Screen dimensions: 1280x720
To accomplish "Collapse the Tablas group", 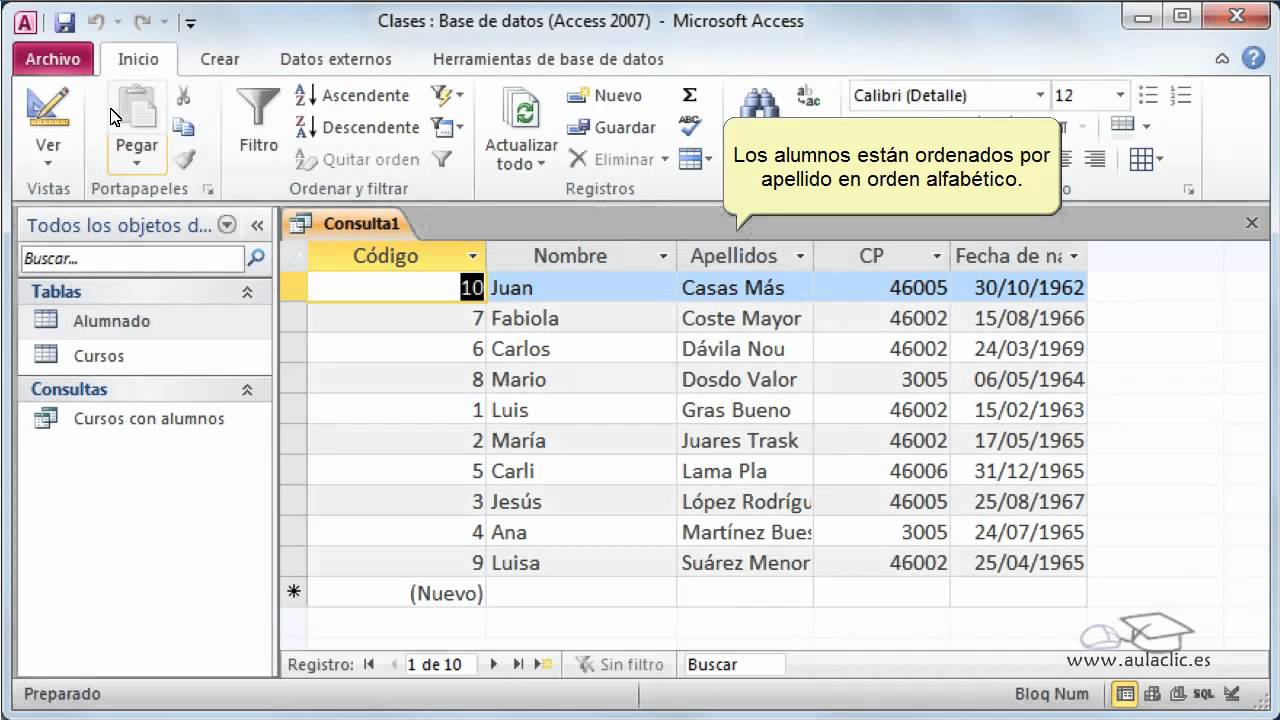I will click(x=247, y=292).
